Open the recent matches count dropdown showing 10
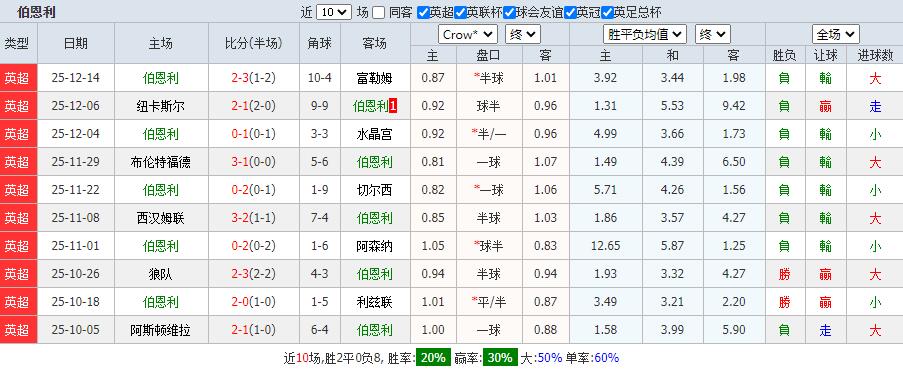Image resolution: width=903 pixels, height=369 pixels. (333, 12)
